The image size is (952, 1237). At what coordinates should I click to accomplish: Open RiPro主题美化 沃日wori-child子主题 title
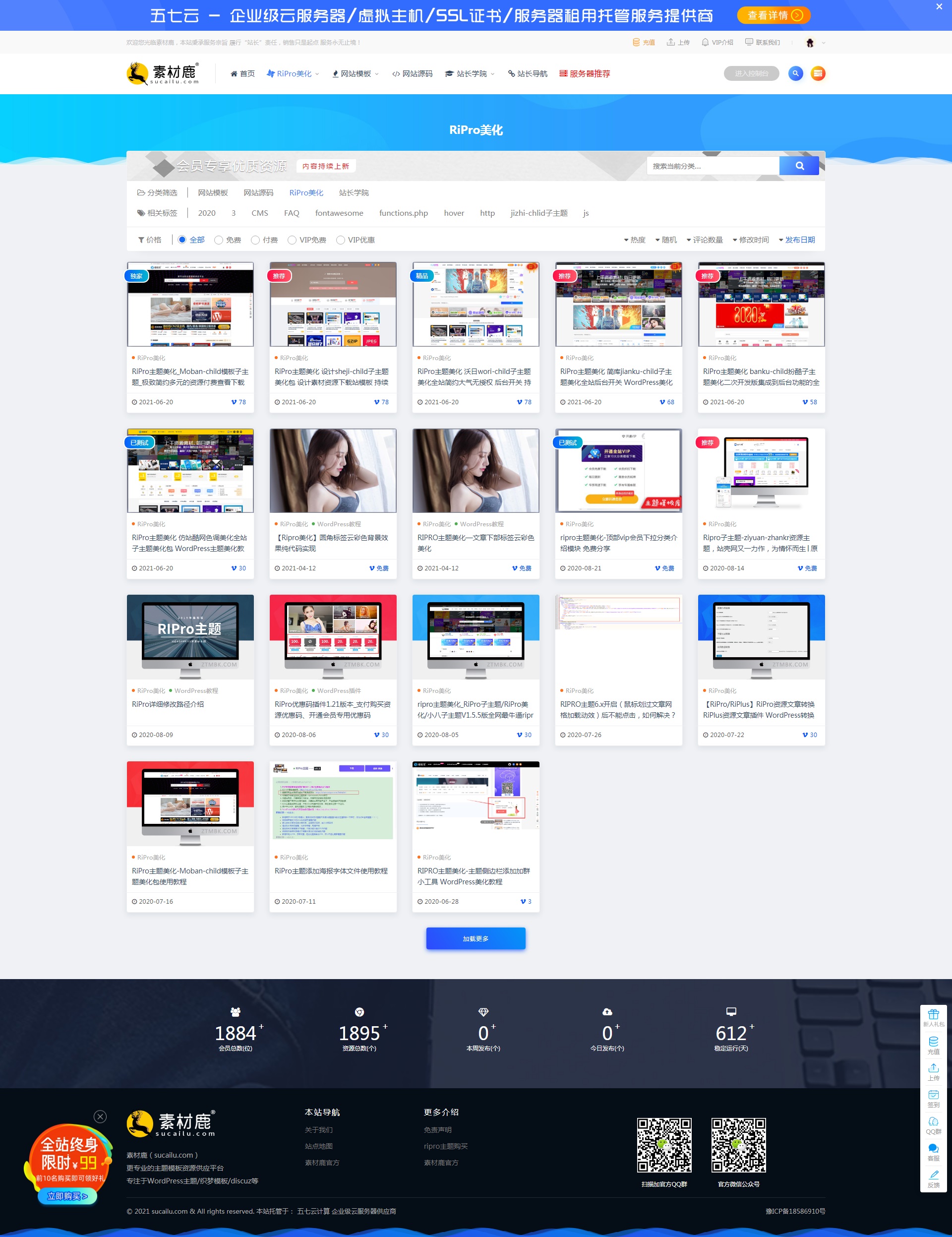[x=474, y=376]
